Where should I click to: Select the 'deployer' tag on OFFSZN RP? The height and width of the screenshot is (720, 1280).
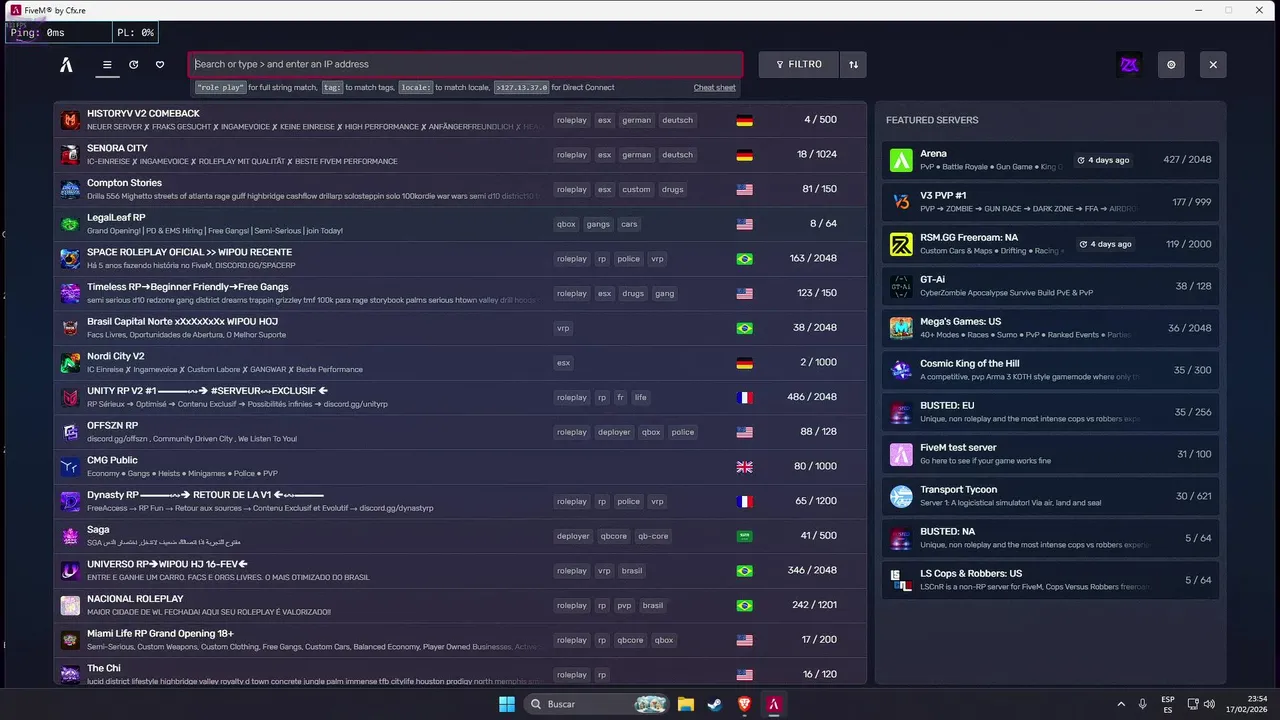point(614,432)
